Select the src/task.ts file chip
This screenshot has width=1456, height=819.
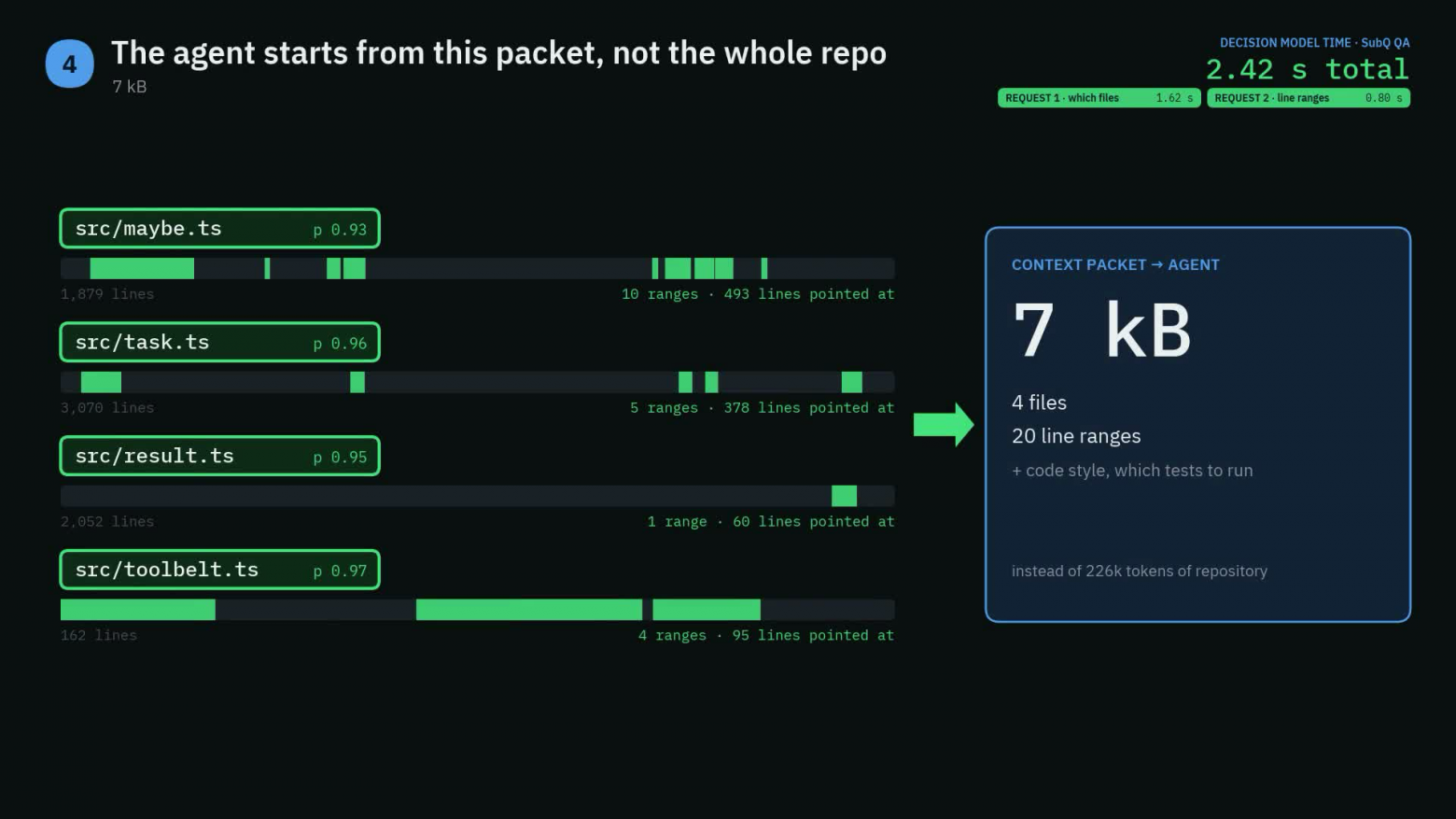coord(219,343)
